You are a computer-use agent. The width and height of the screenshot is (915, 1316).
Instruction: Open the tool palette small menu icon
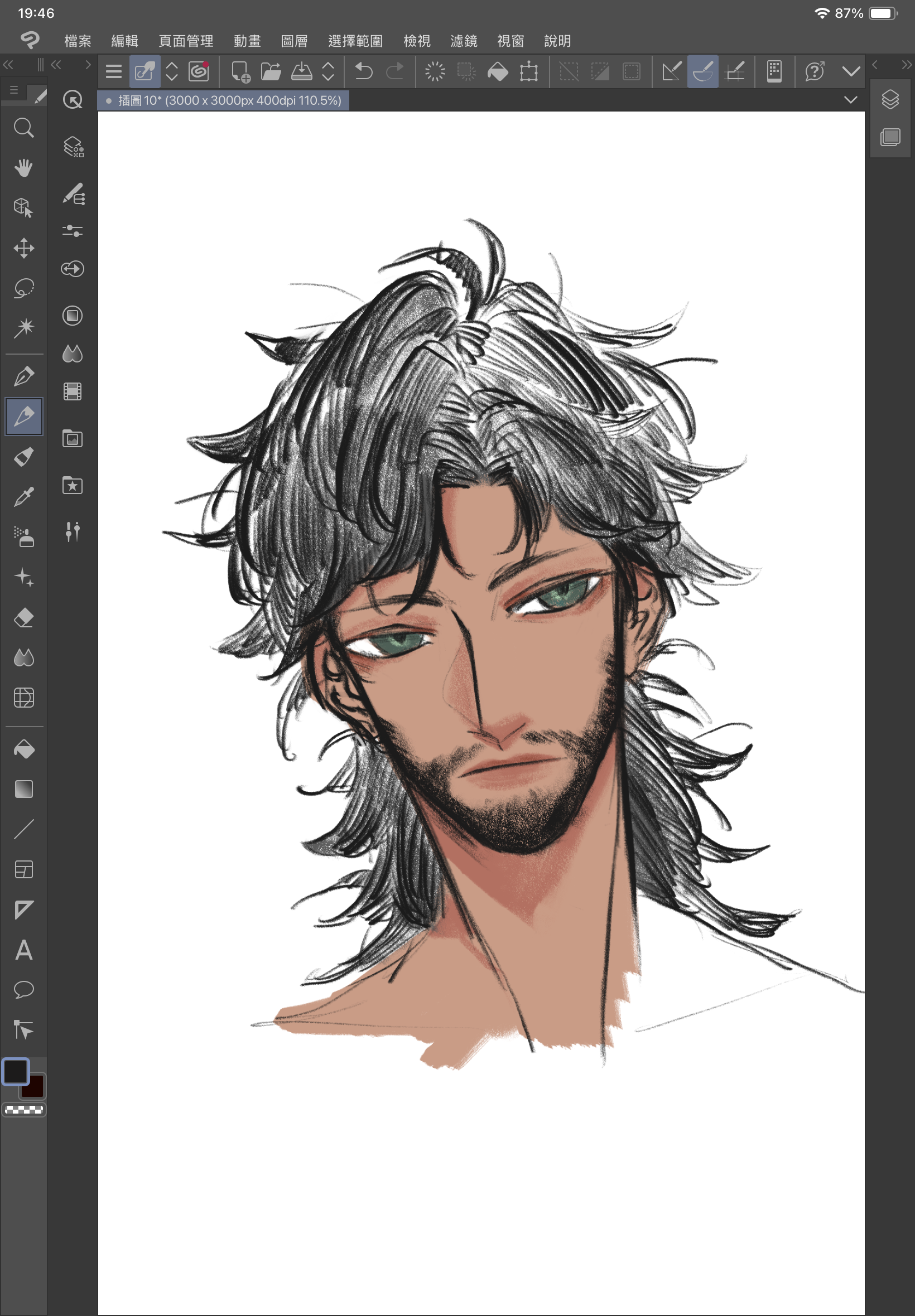point(15,90)
